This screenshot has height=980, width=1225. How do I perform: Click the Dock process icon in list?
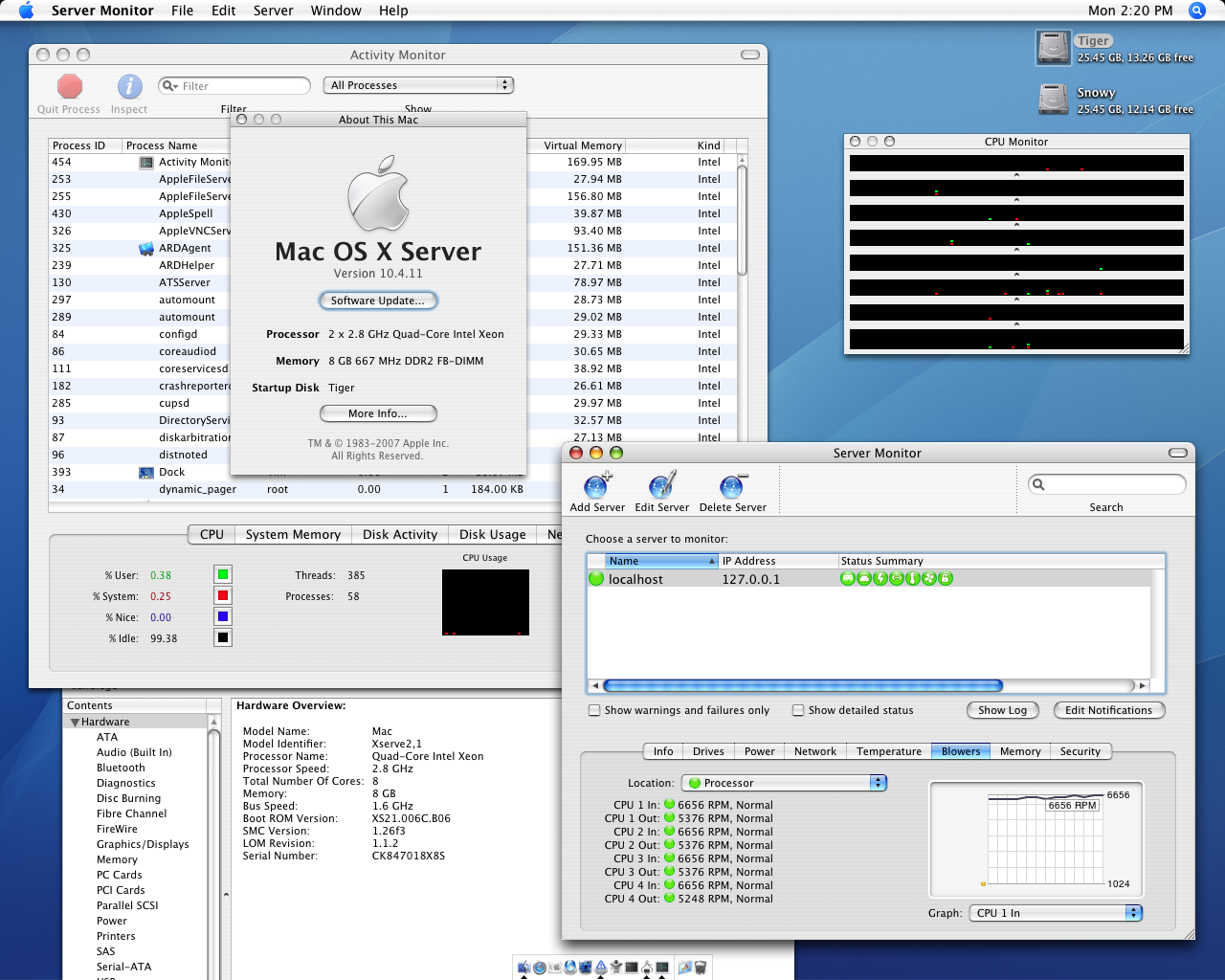(146, 473)
